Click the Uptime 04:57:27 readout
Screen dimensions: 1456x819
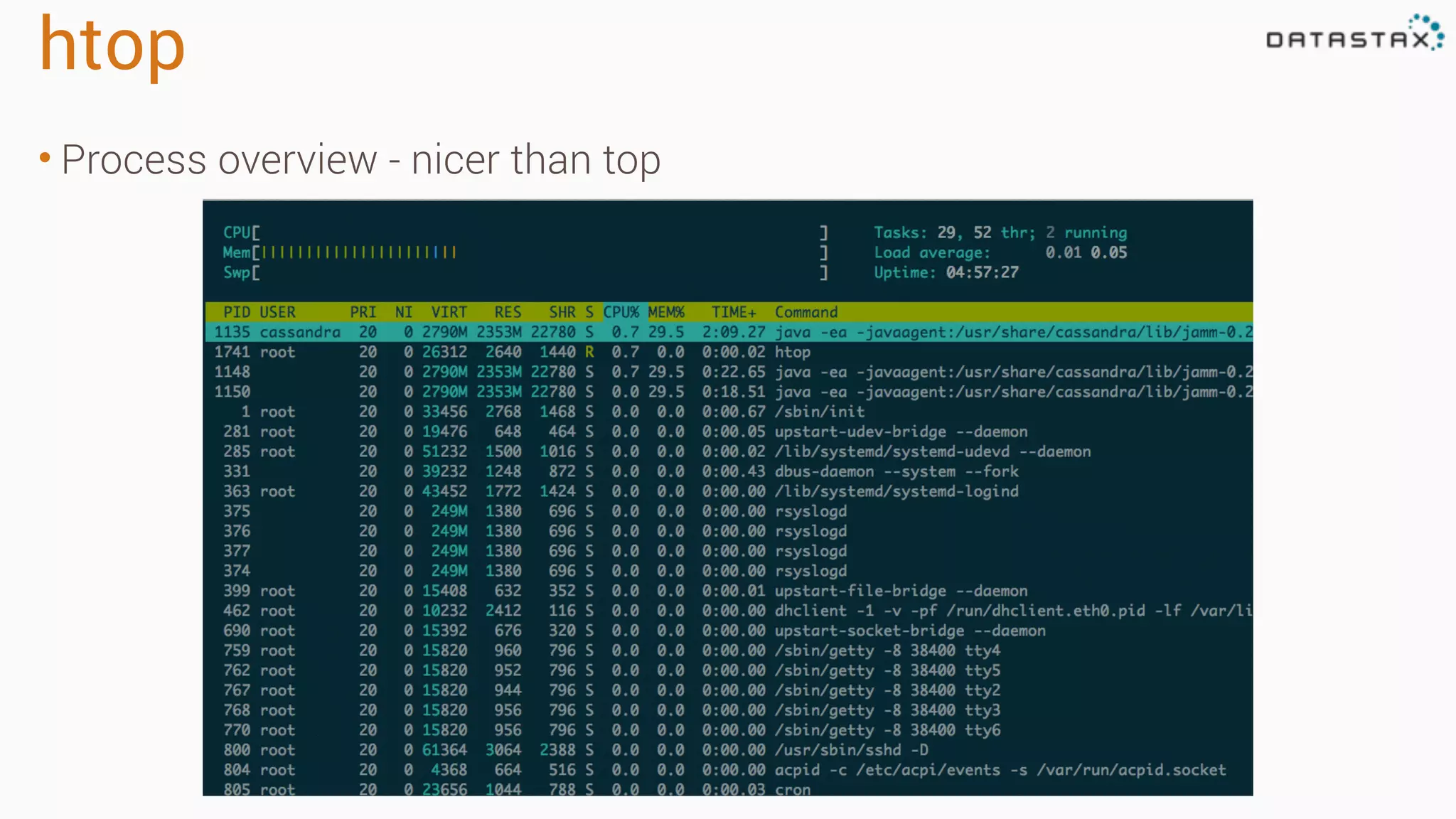(x=946, y=272)
